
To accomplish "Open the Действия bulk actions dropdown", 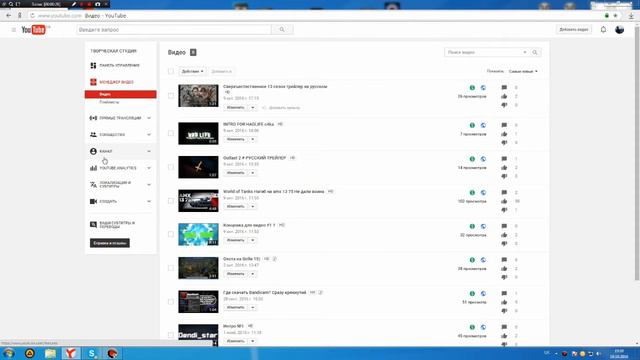I will 192,71.
